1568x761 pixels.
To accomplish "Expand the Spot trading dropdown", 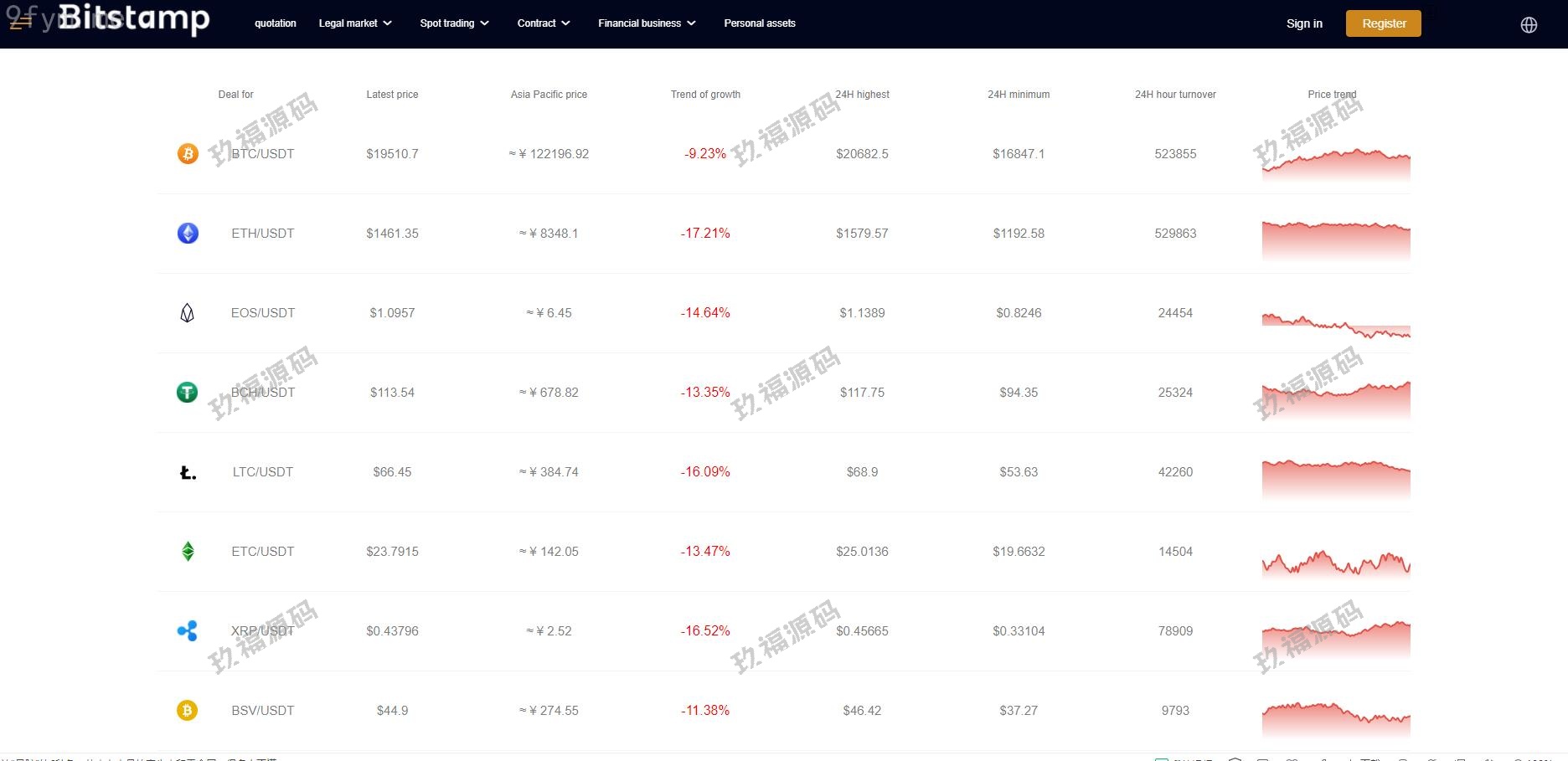I will pyautogui.click(x=454, y=23).
